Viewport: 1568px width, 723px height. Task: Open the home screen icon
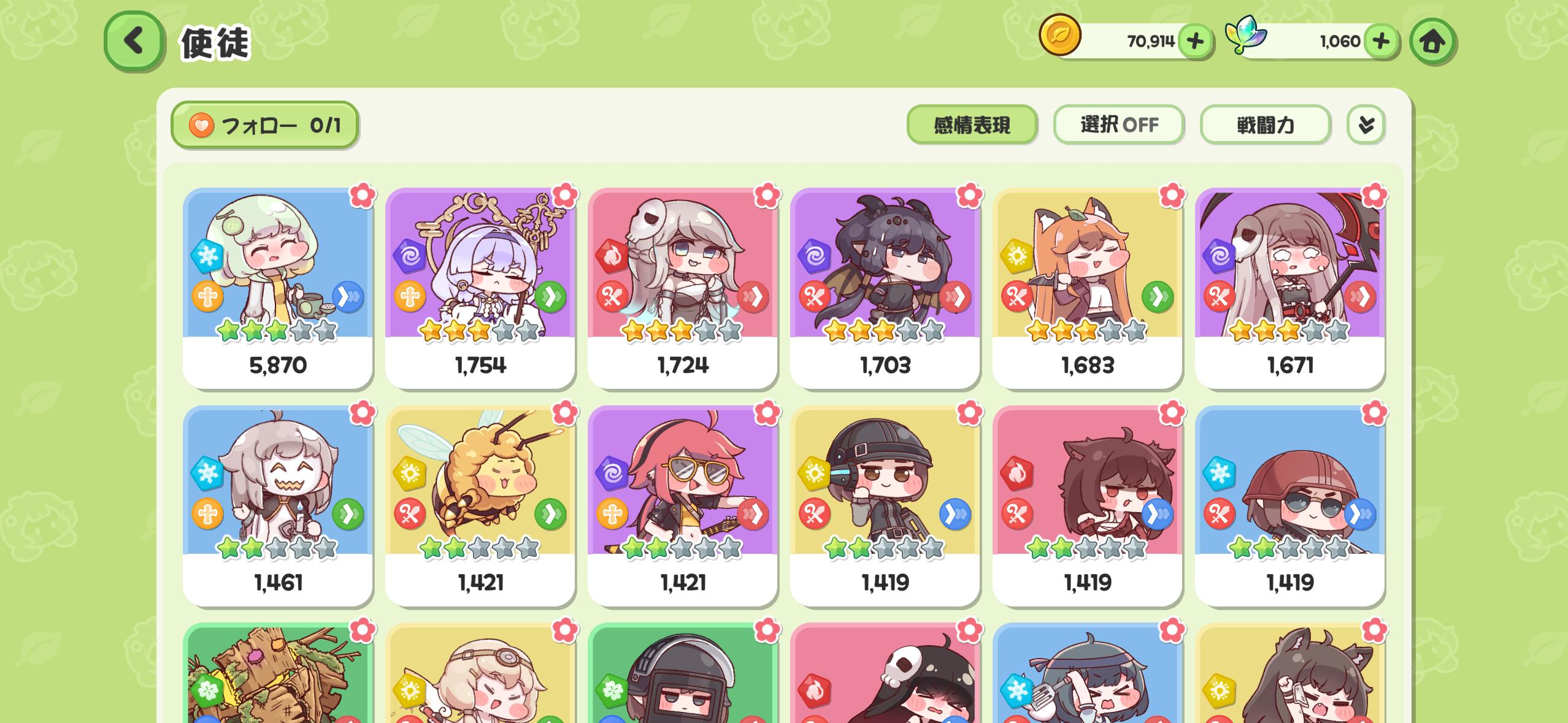(1432, 41)
